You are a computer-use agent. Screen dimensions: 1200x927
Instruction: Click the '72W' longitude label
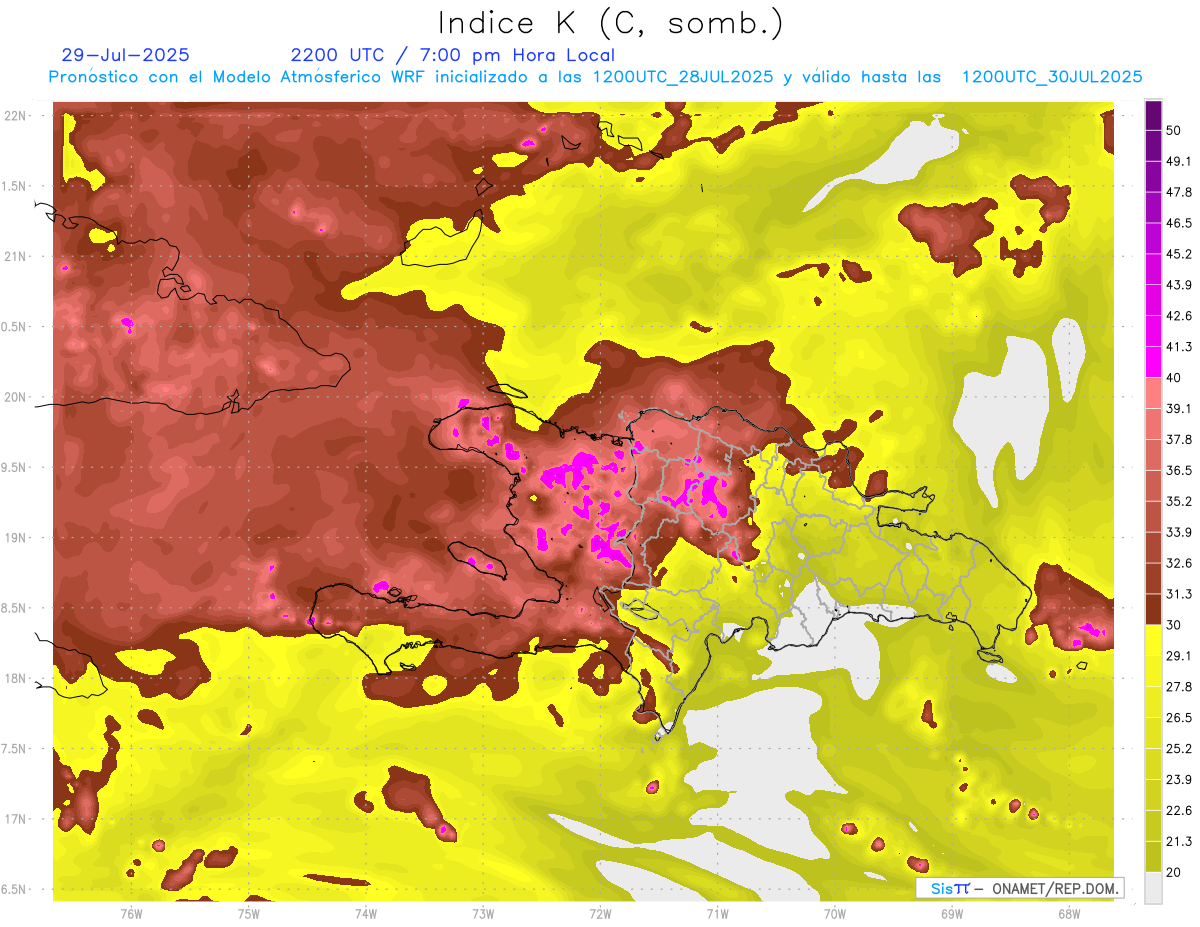[600, 914]
